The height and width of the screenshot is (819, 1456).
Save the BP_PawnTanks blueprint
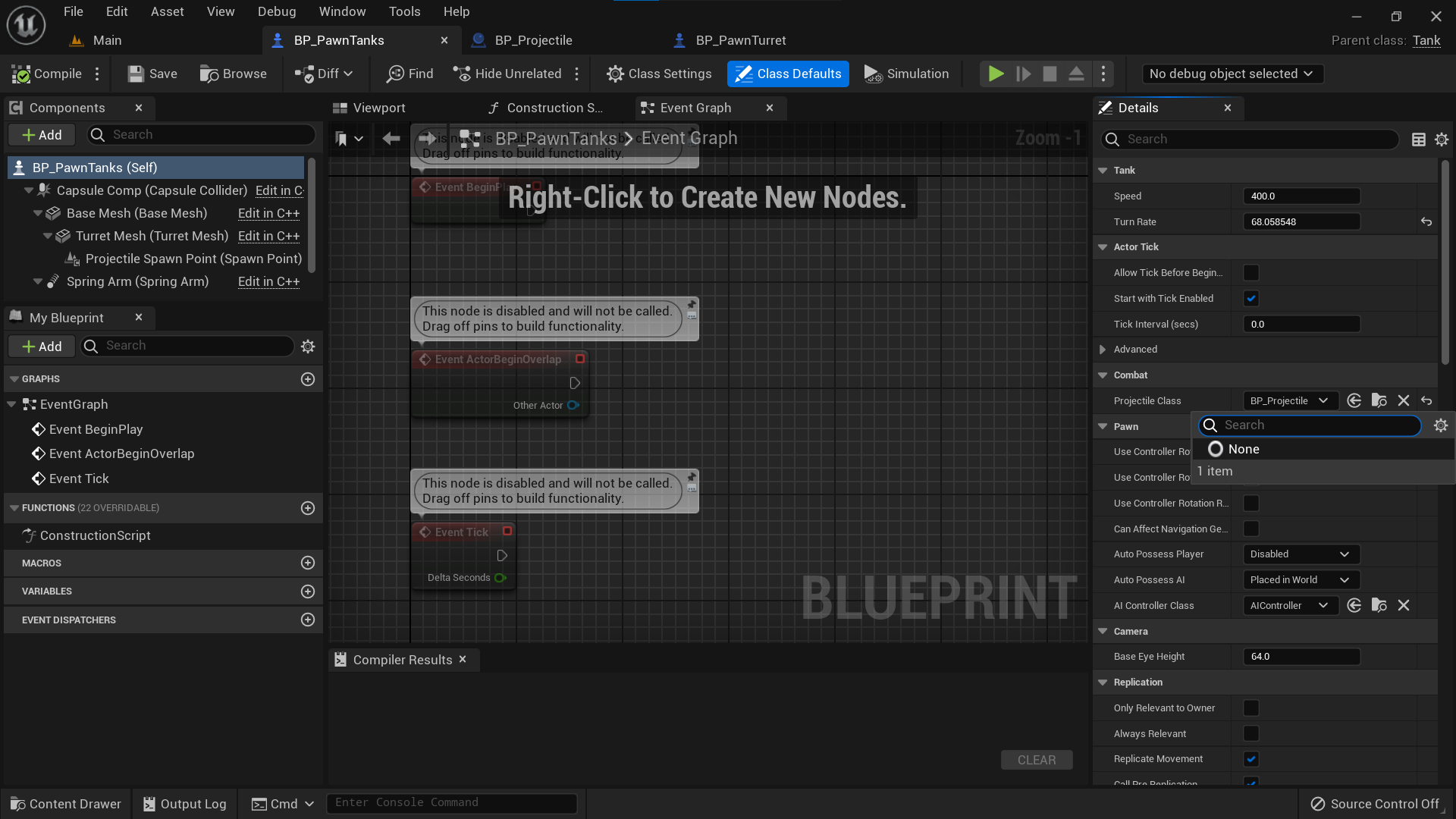tap(152, 74)
